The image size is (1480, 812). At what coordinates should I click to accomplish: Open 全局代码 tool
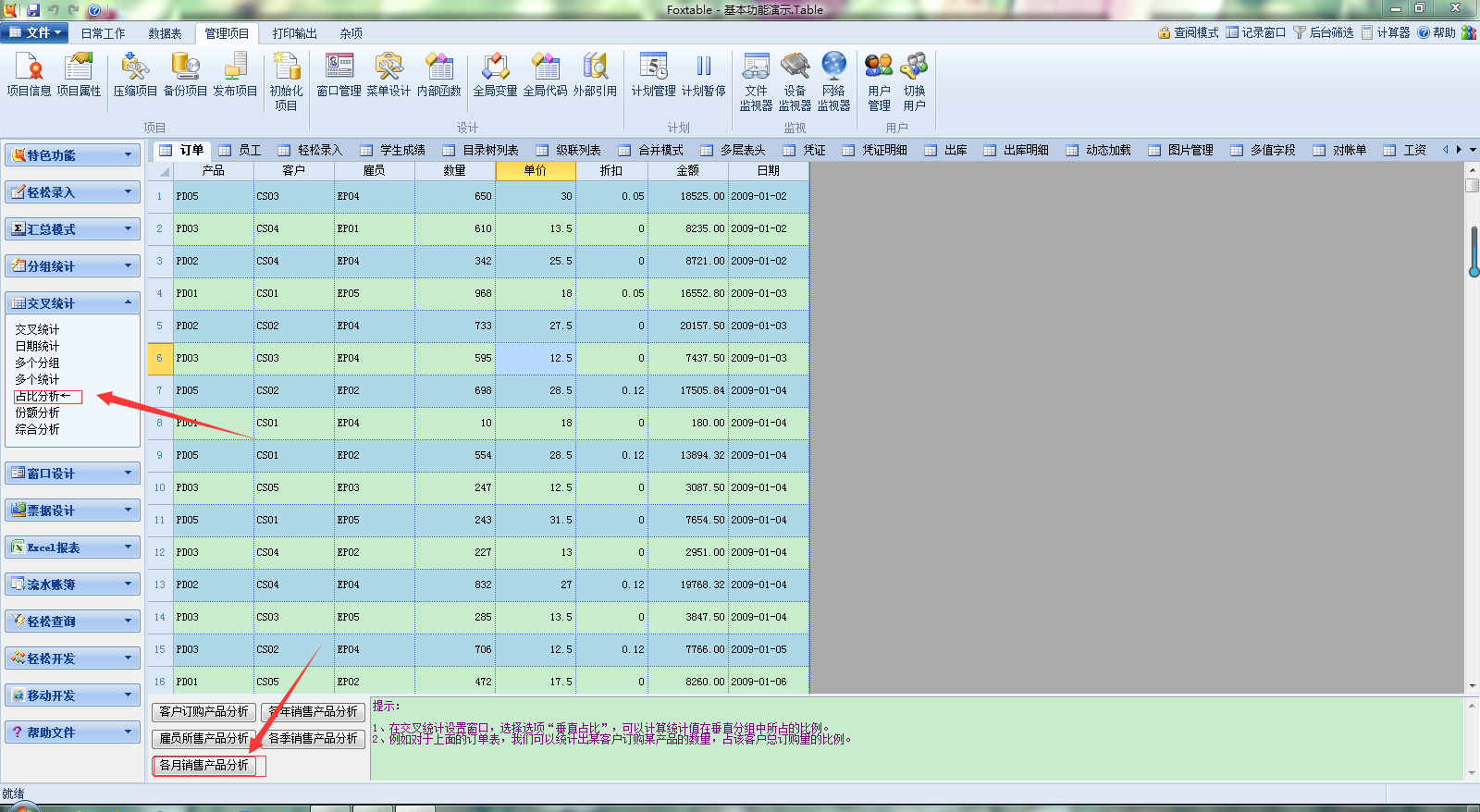pos(545,75)
